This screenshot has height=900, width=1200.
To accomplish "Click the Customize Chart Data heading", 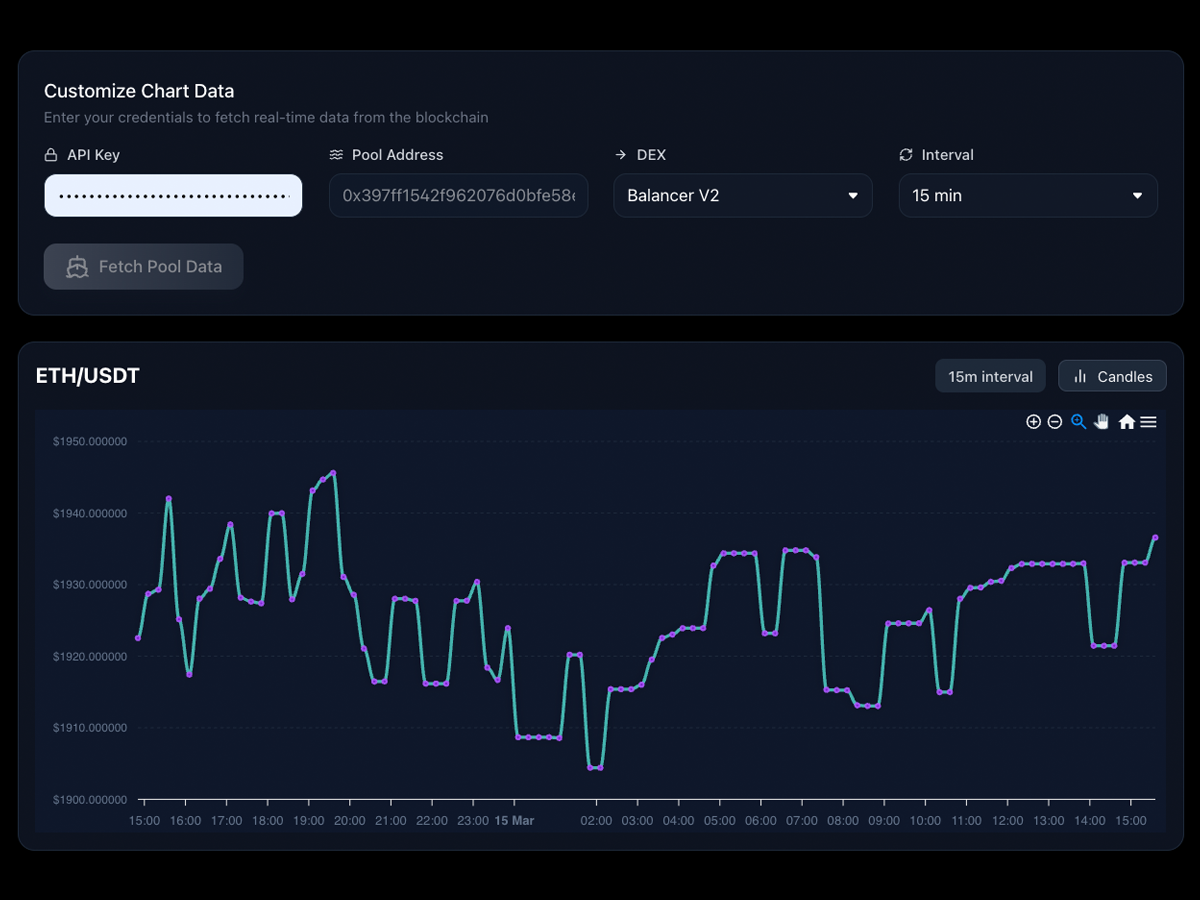I will click(139, 91).
